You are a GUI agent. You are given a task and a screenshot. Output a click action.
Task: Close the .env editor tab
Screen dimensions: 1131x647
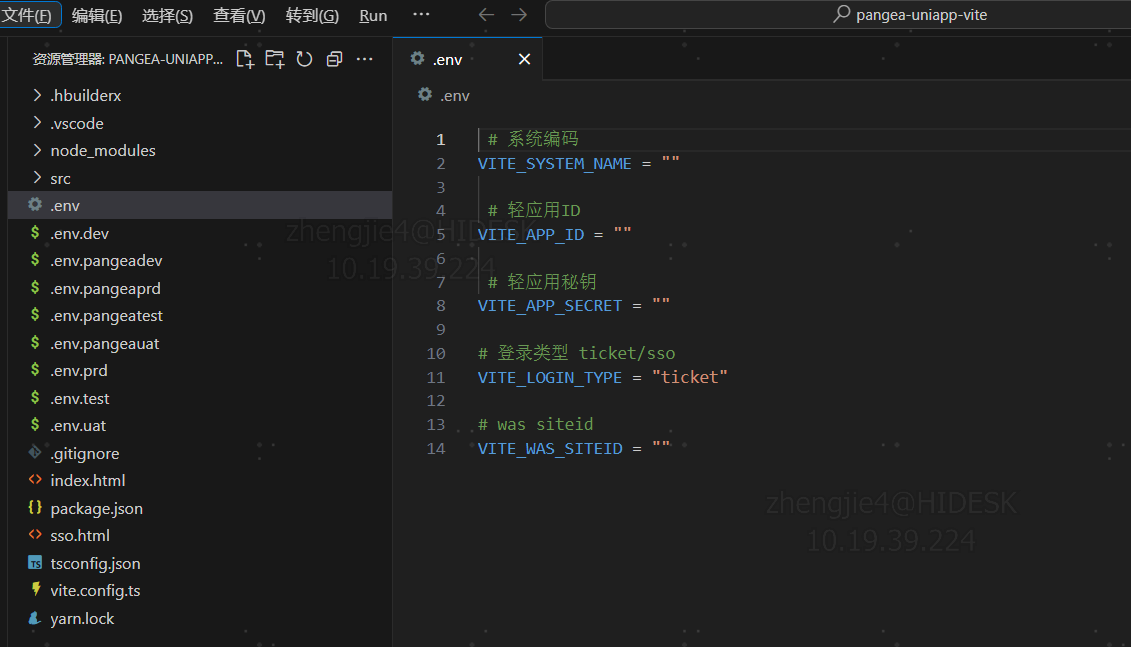(x=524, y=59)
